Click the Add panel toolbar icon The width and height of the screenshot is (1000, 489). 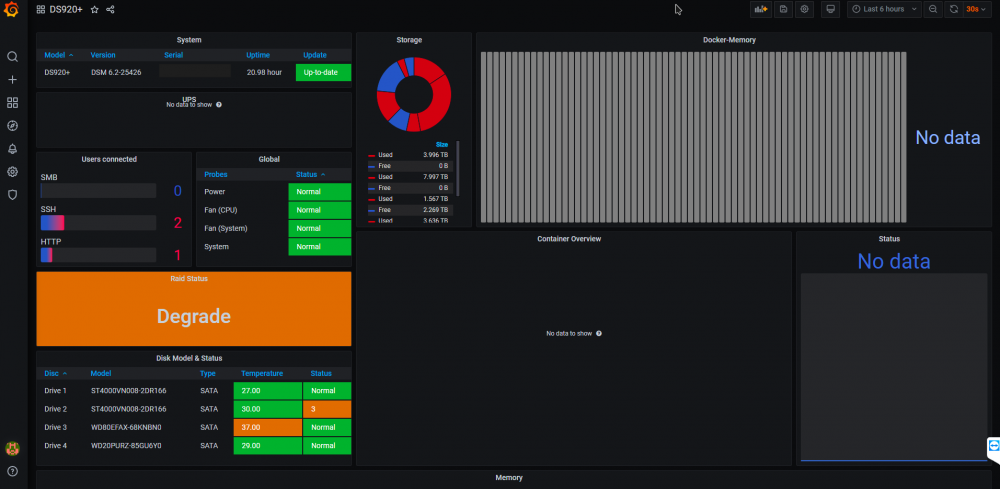tap(761, 9)
